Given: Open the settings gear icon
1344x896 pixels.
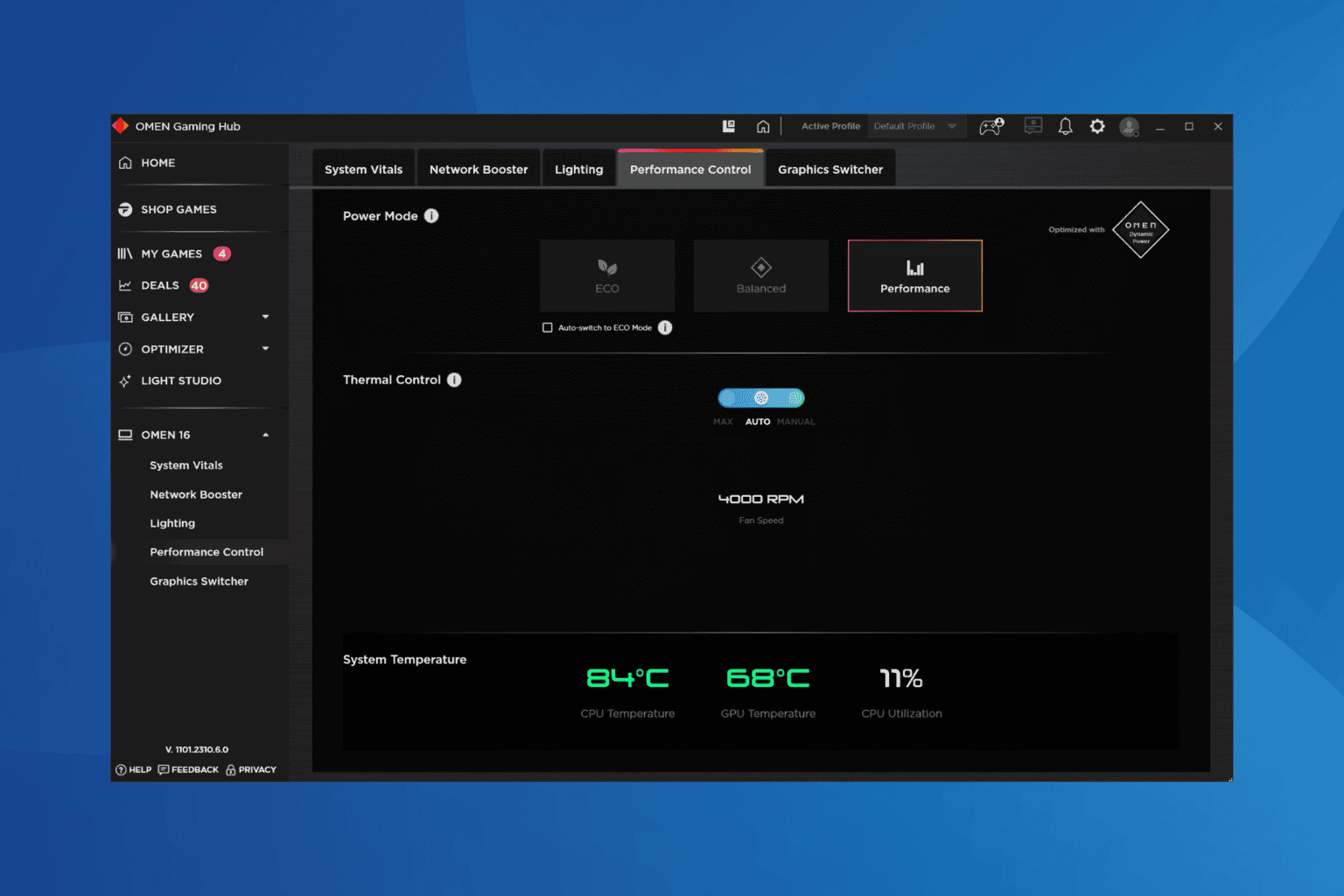Looking at the screenshot, I should (1097, 126).
